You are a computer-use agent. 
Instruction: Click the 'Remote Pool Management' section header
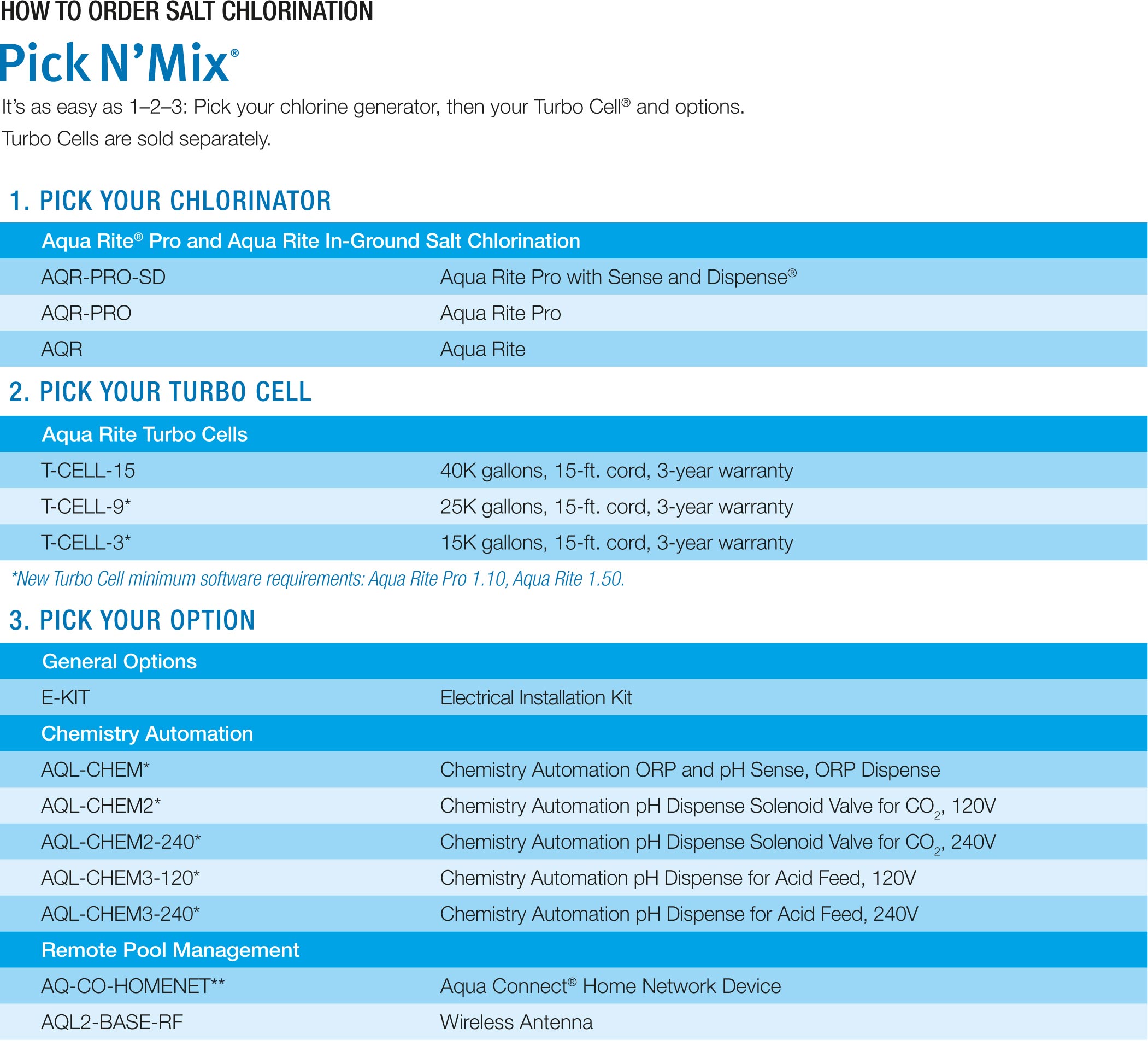click(x=170, y=950)
